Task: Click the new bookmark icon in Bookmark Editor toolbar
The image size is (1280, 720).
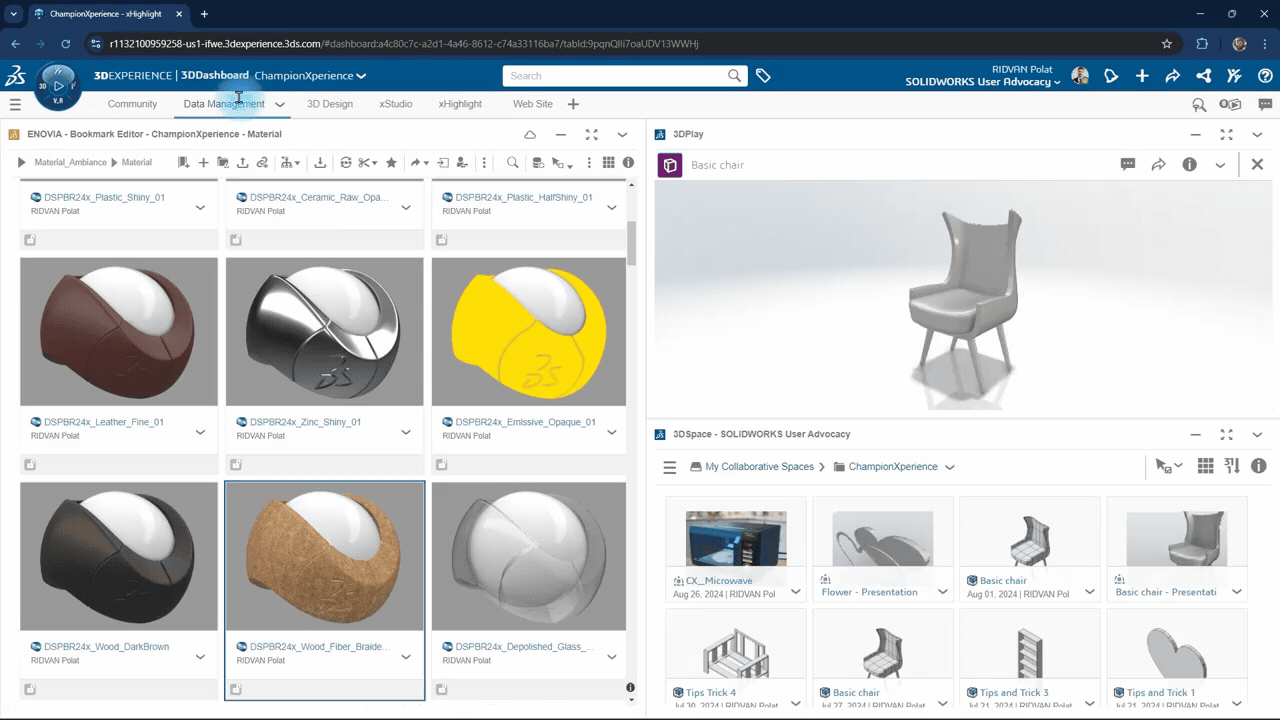Action: click(184, 162)
